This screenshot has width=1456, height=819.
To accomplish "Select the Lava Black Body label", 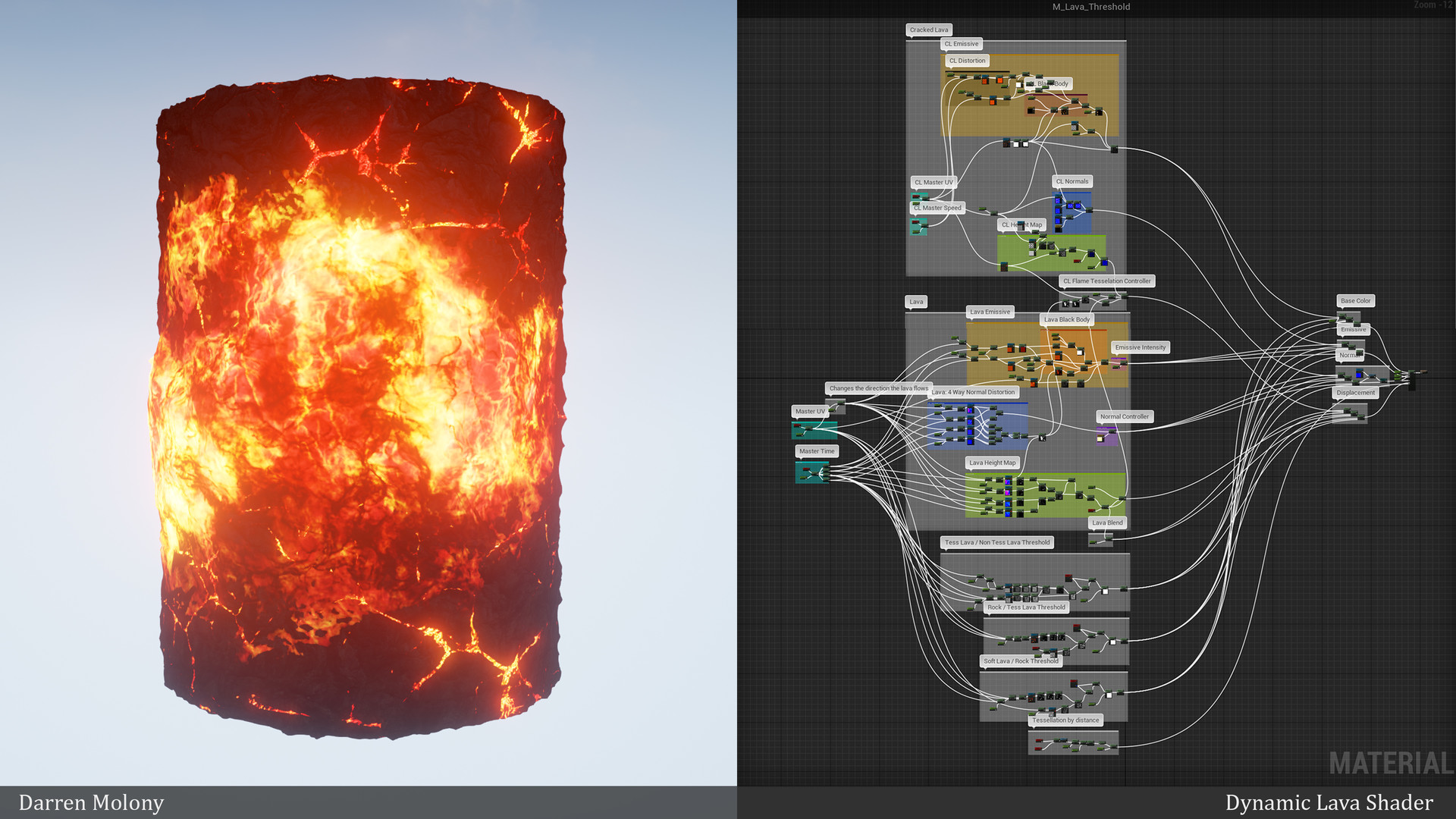I will [x=1066, y=320].
